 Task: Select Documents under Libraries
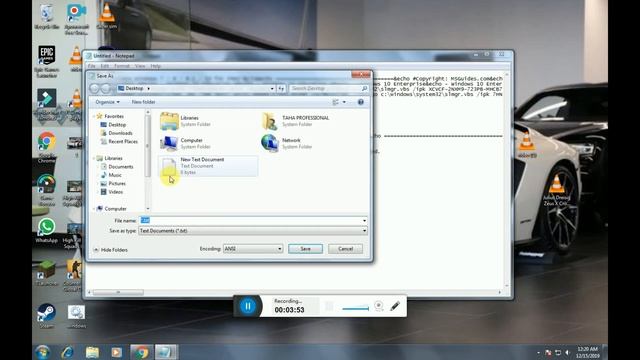(120, 167)
